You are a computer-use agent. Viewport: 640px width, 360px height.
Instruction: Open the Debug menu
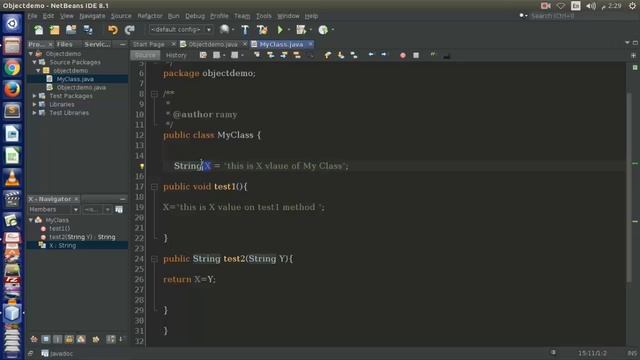pos(195,16)
